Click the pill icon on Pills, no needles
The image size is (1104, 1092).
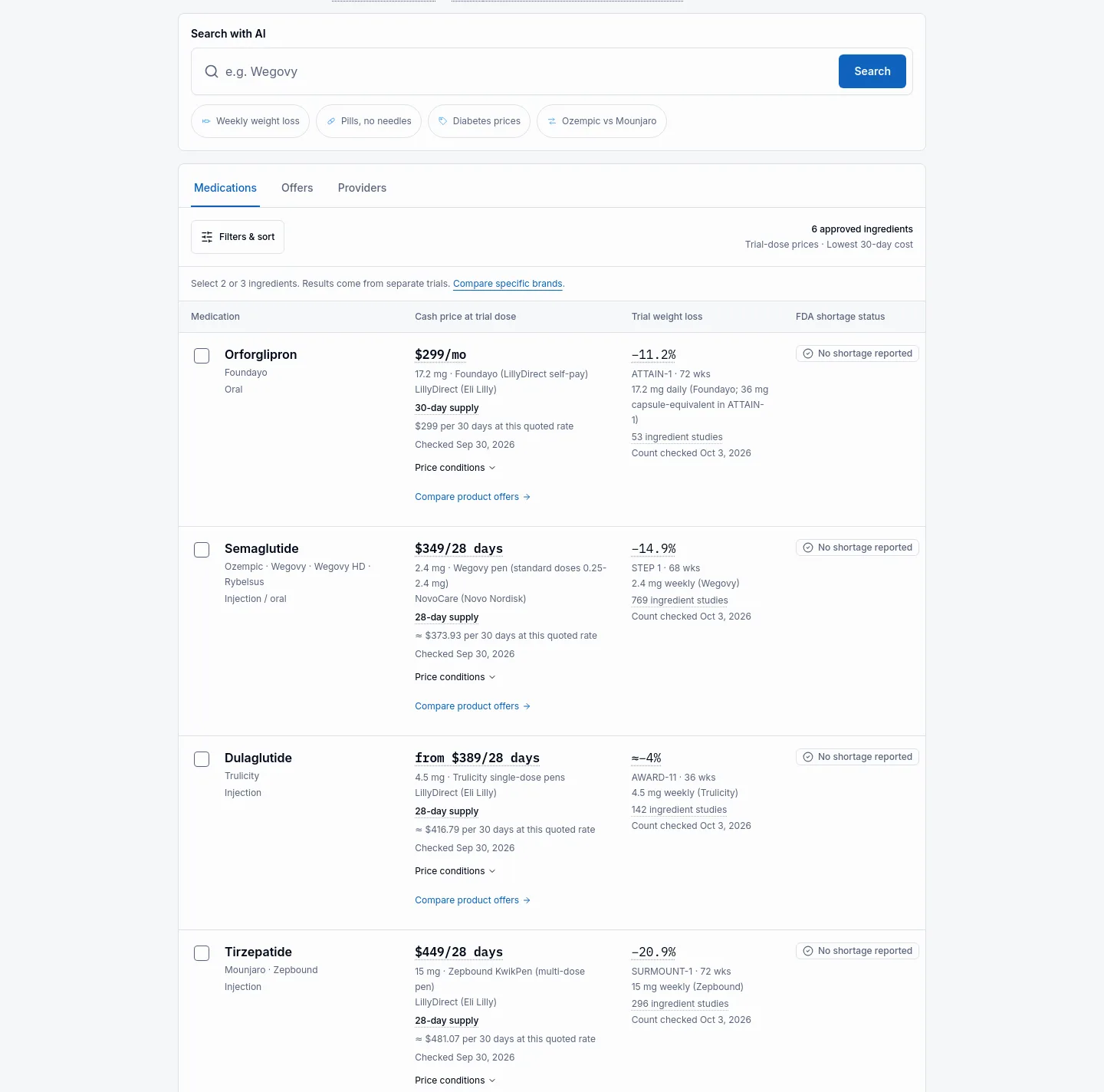click(x=331, y=121)
